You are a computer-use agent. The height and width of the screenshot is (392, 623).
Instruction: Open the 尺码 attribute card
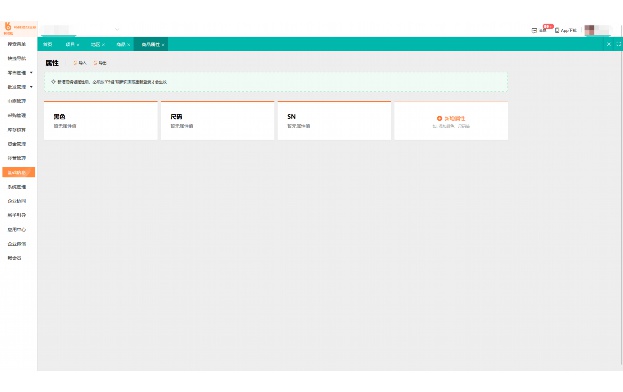tap(217, 120)
